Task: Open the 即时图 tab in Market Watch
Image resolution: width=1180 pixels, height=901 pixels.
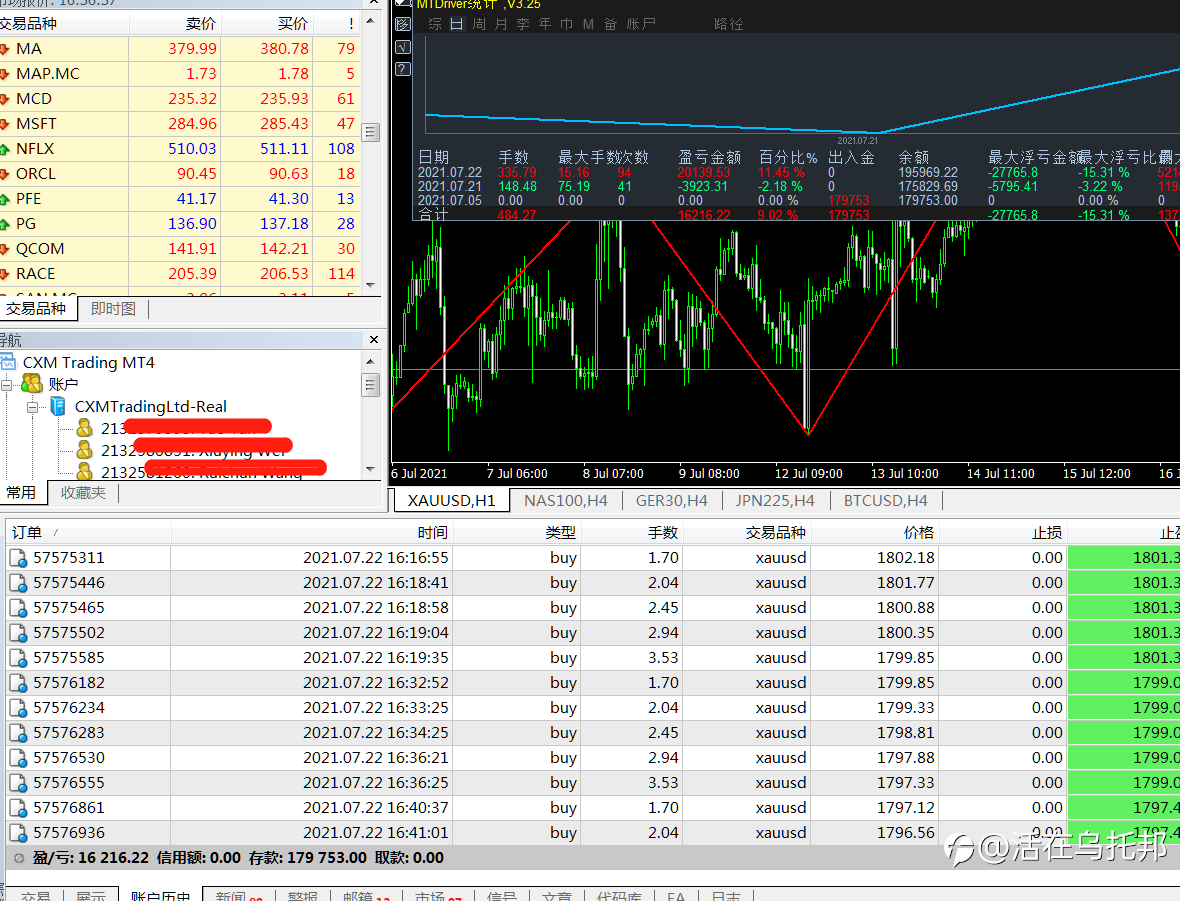Action: point(113,309)
